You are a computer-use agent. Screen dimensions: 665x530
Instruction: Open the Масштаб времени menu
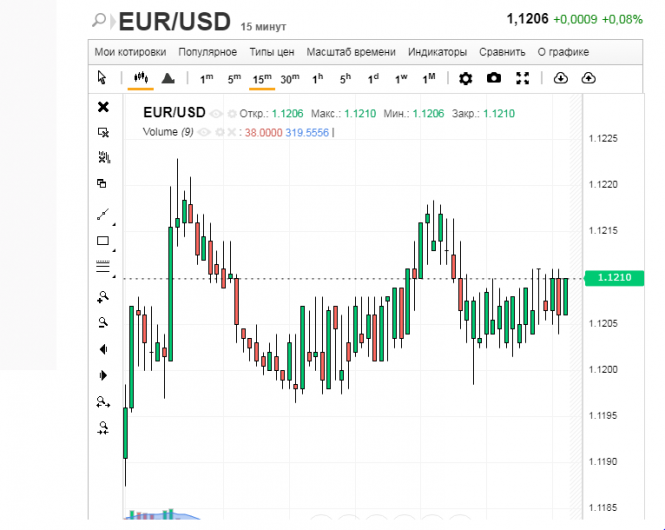pyautogui.click(x=351, y=52)
